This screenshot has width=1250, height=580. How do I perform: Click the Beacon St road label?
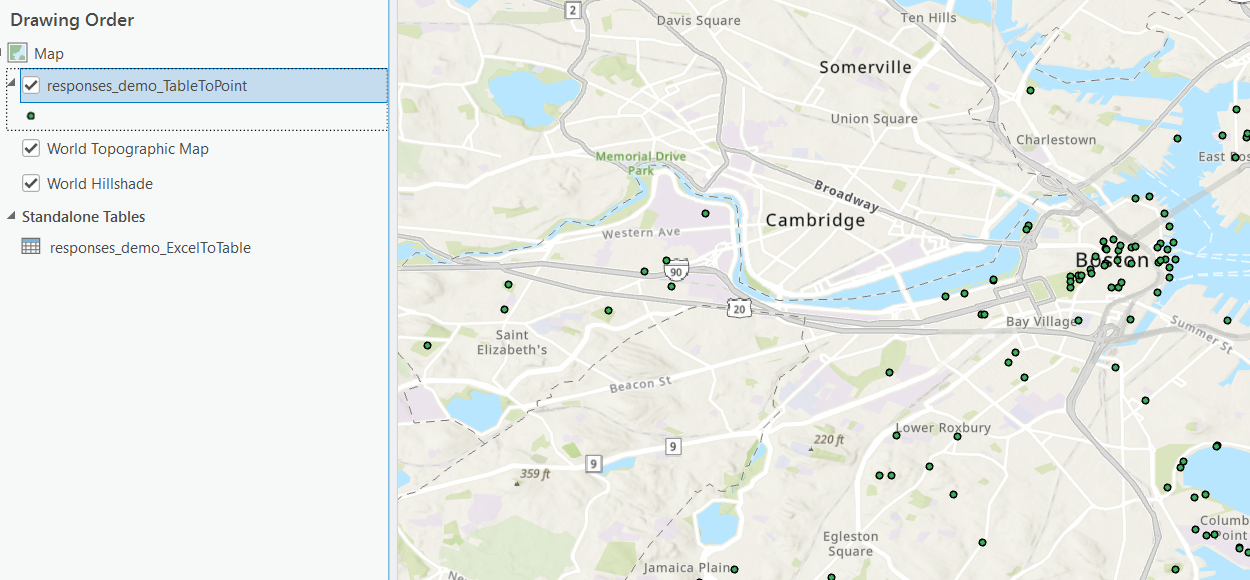point(640,385)
